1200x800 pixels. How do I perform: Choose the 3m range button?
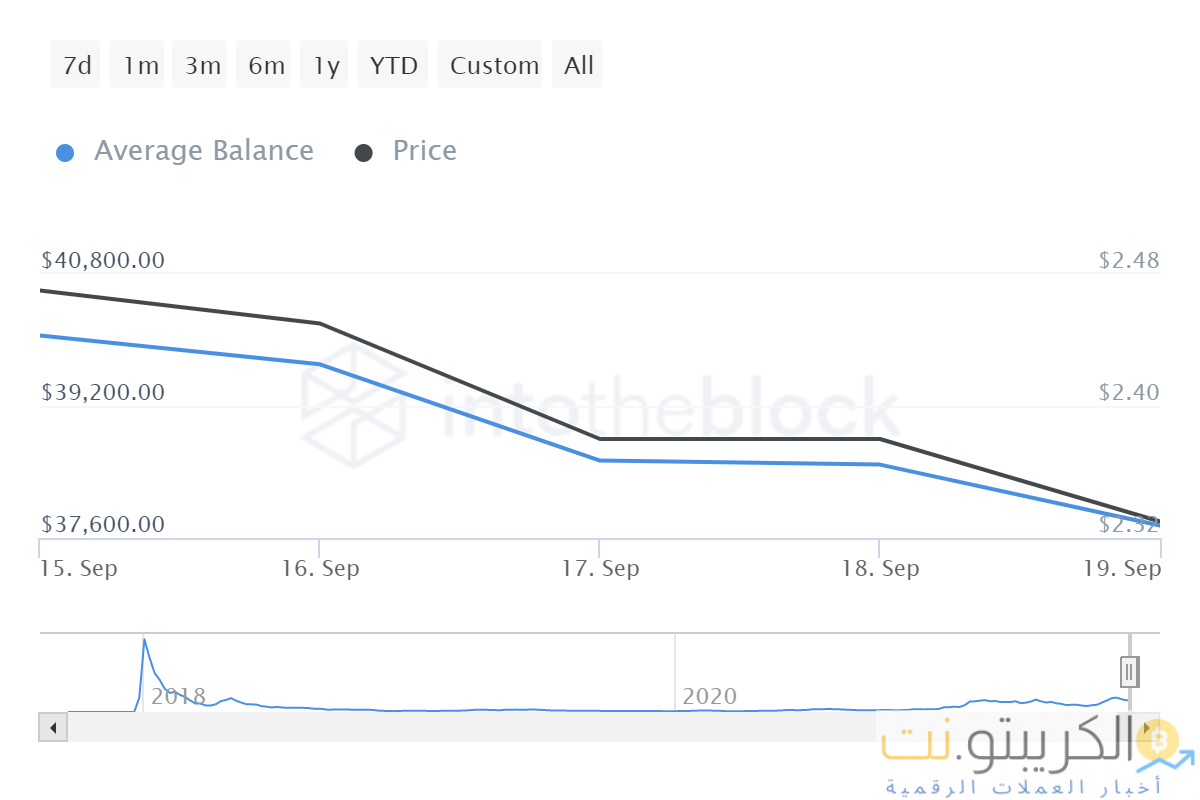(202, 65)
